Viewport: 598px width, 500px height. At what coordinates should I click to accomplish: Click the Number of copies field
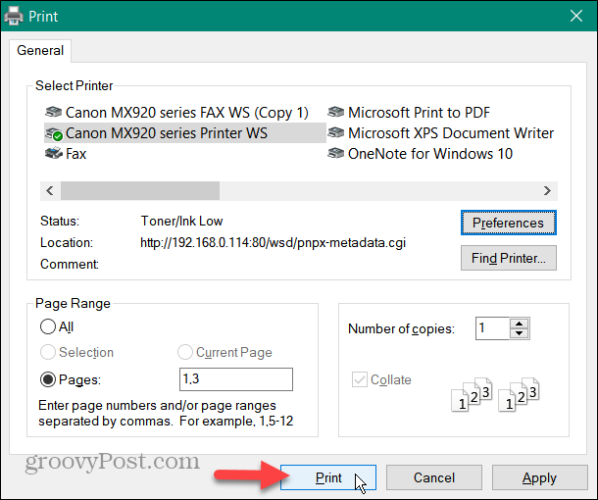tap(492, 328)
